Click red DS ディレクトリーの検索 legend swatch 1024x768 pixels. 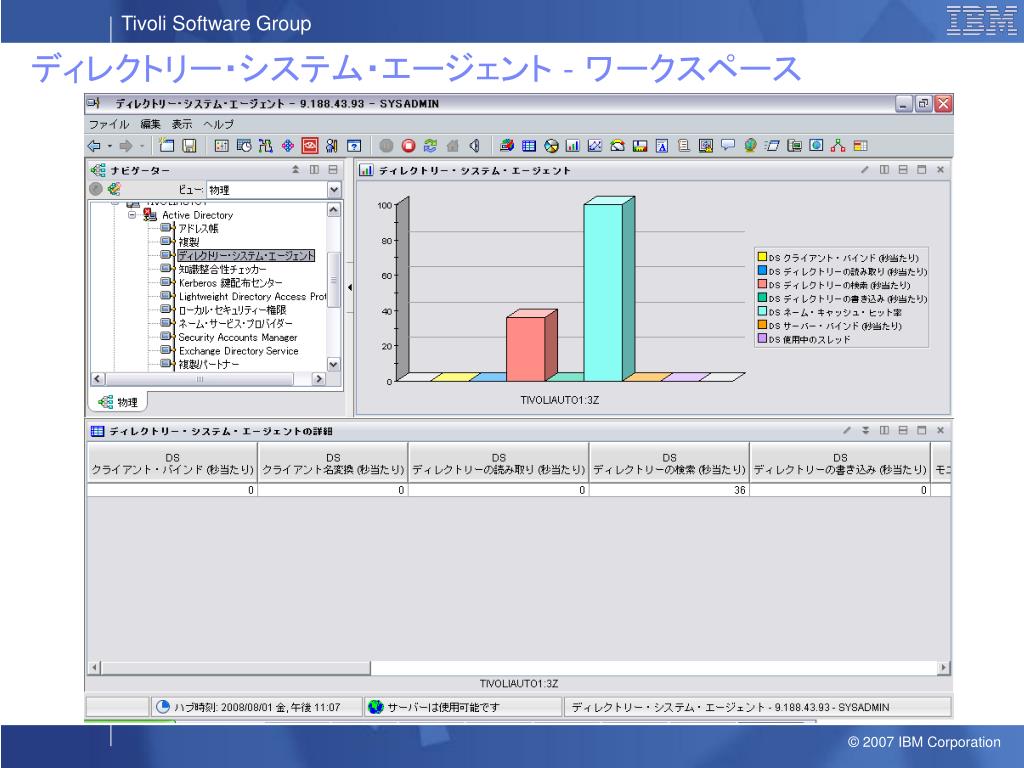(x=761, y=284)
